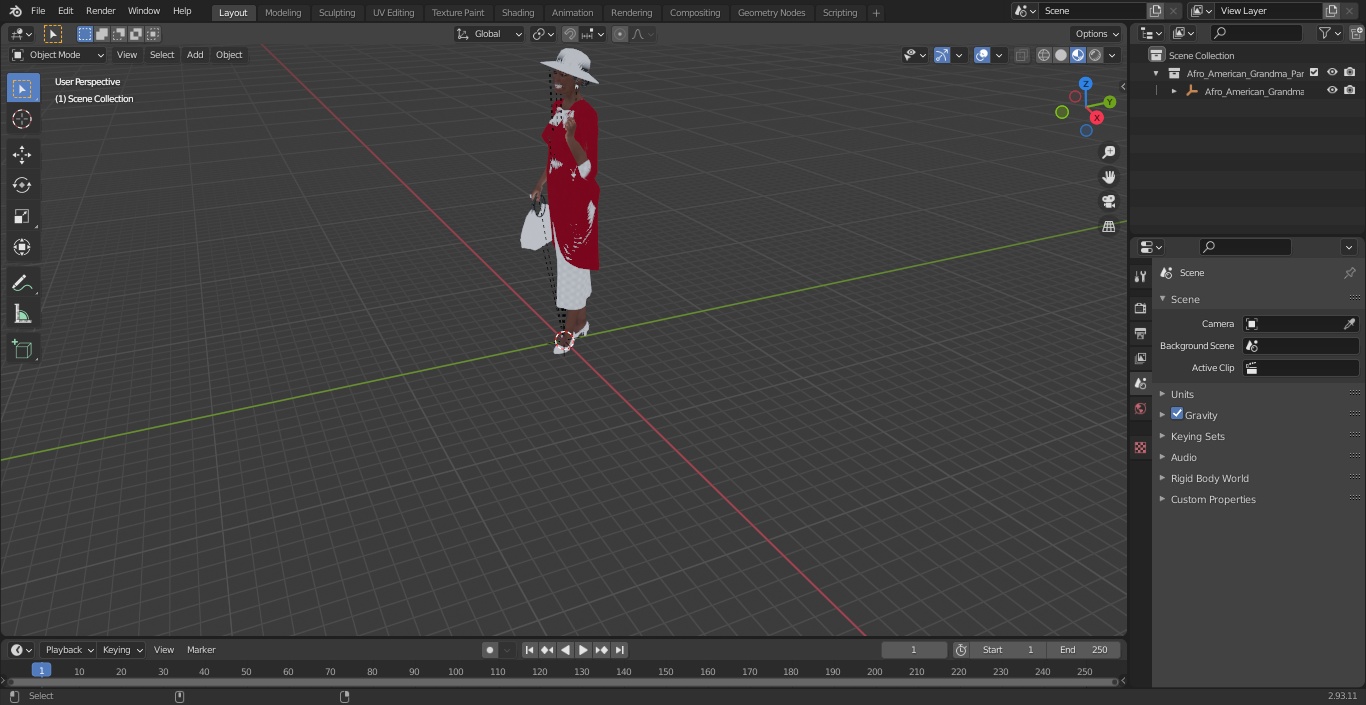Toggle snapping magnet icon
1366x705 pixels.
coord(570,34)
